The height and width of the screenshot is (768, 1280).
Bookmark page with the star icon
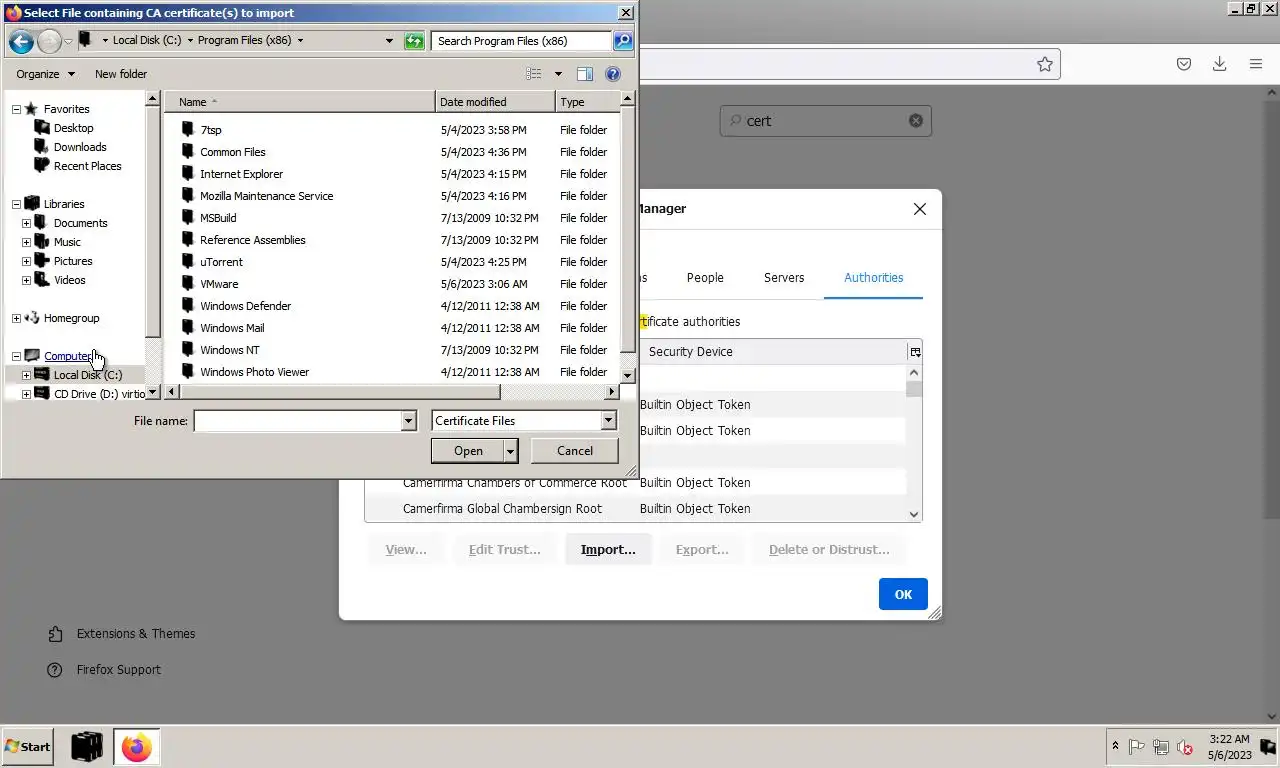click(1045, 64)
